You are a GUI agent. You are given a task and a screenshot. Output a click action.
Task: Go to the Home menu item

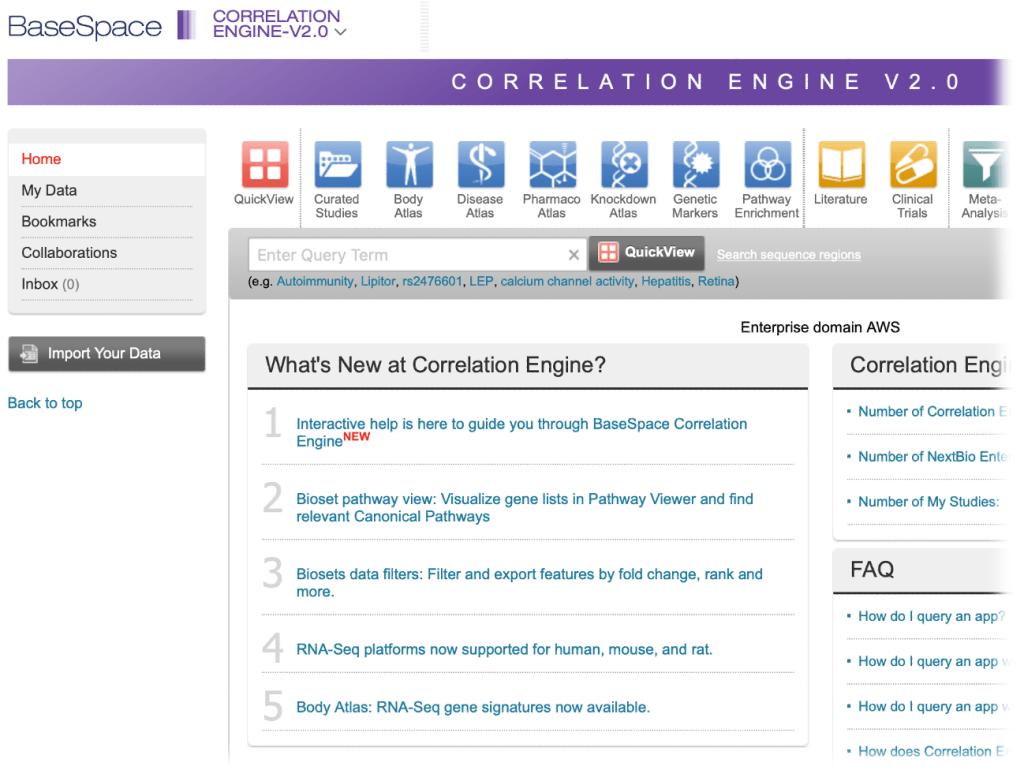106,159
